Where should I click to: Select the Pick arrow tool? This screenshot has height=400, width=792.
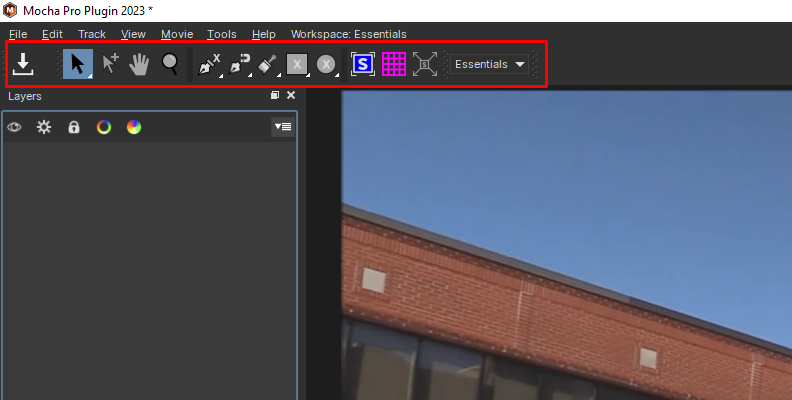click(78, 64)
